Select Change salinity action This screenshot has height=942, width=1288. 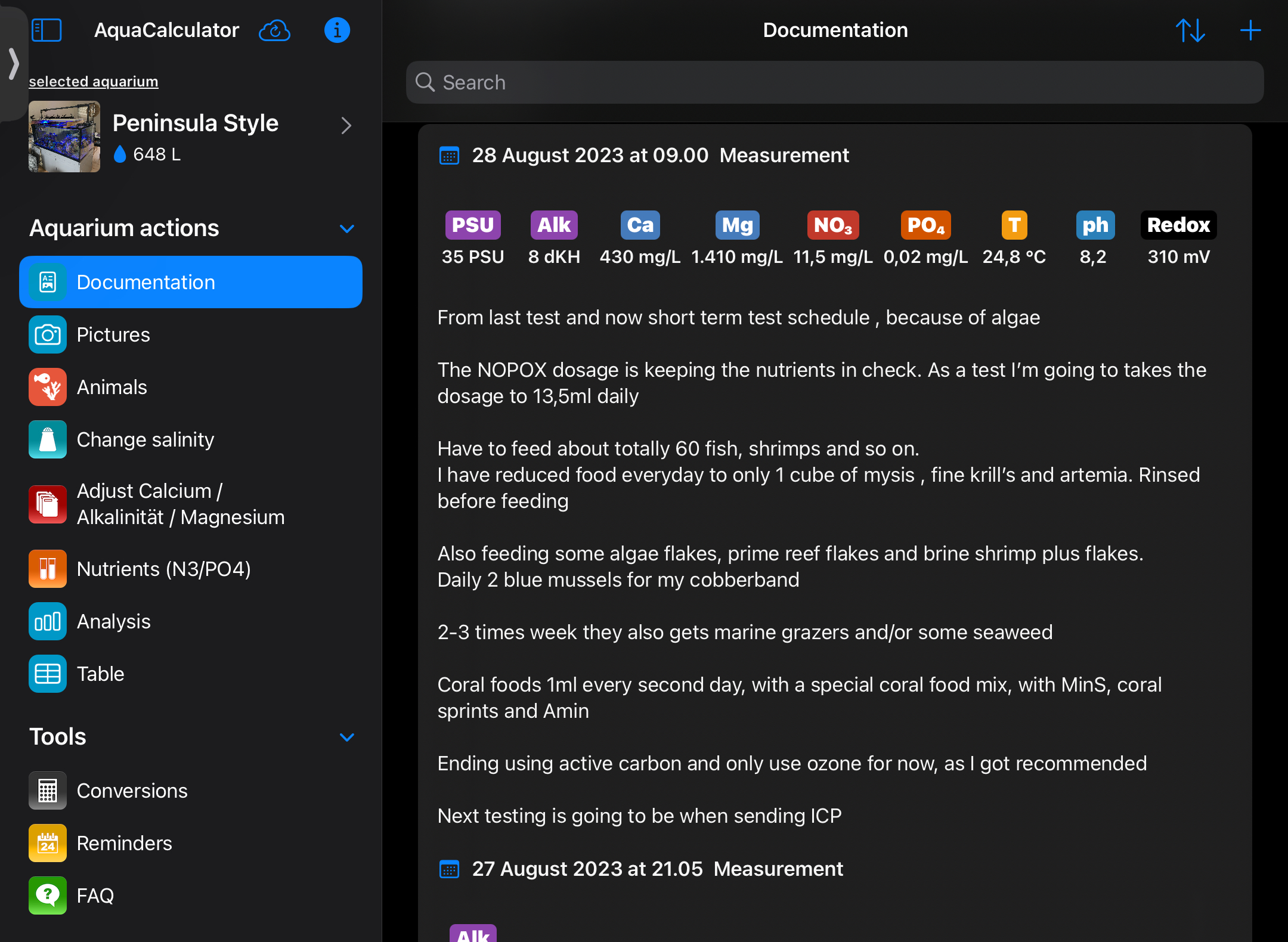tap(145, 439)
